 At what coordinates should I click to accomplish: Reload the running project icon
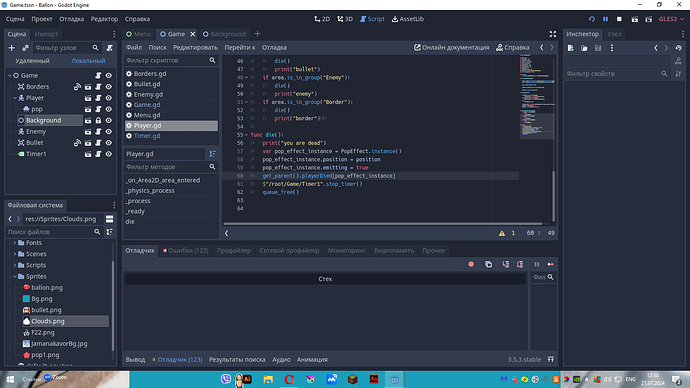(x=592, y=19)
